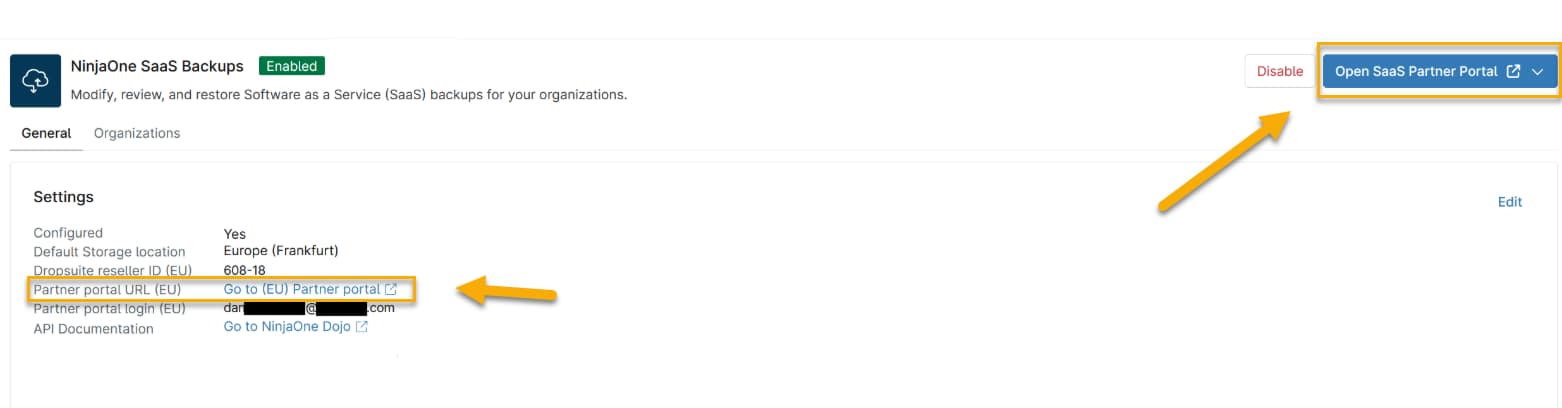Image resolution: width=1562 pixels, height=408 pixels.
Task: Click external-link icon beside Go to NinjaOne Dojo
Action: coord(362,327)
